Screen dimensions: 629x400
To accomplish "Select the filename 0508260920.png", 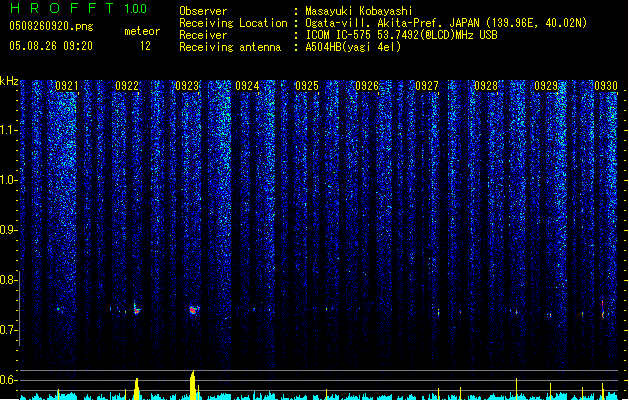I will 51,26.
